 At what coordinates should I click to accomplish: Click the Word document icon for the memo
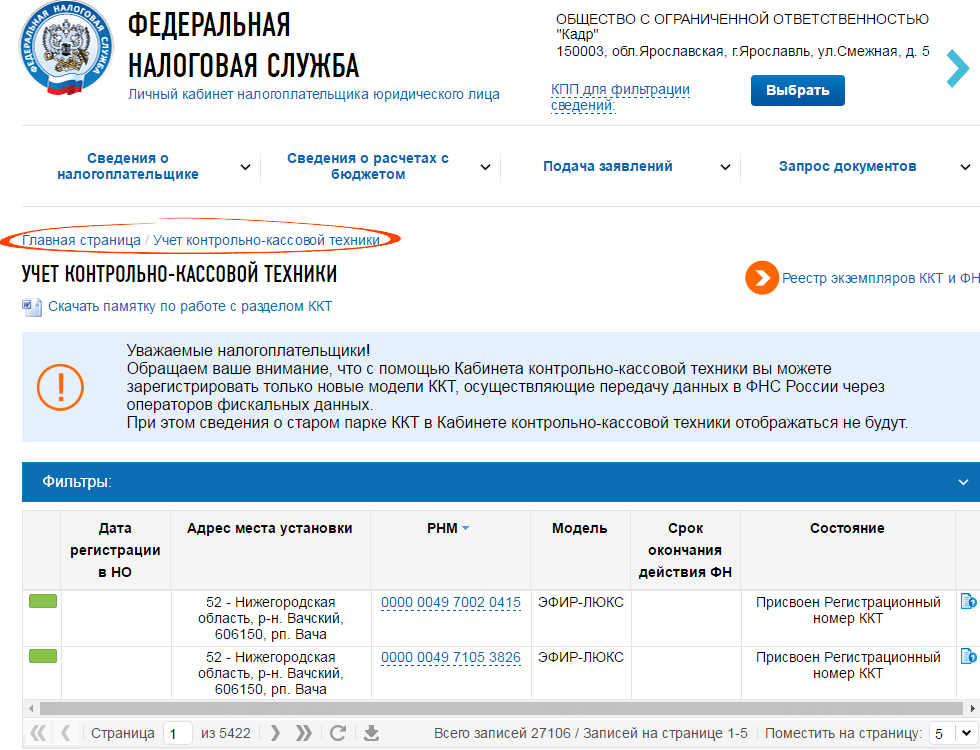(x=32, y=307)
